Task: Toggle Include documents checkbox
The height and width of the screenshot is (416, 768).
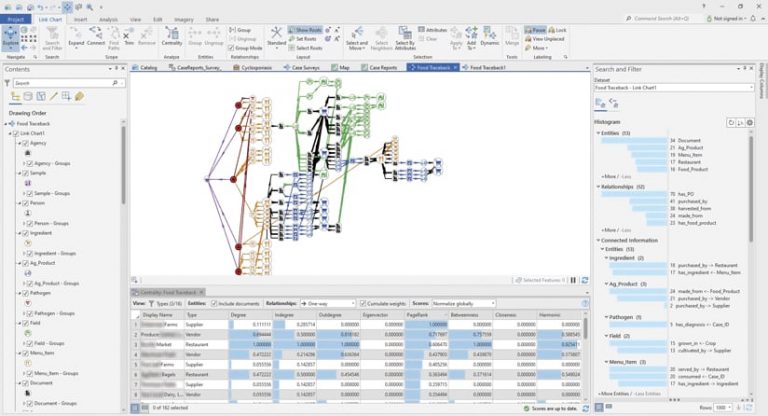Action: (x=214, y=304)
